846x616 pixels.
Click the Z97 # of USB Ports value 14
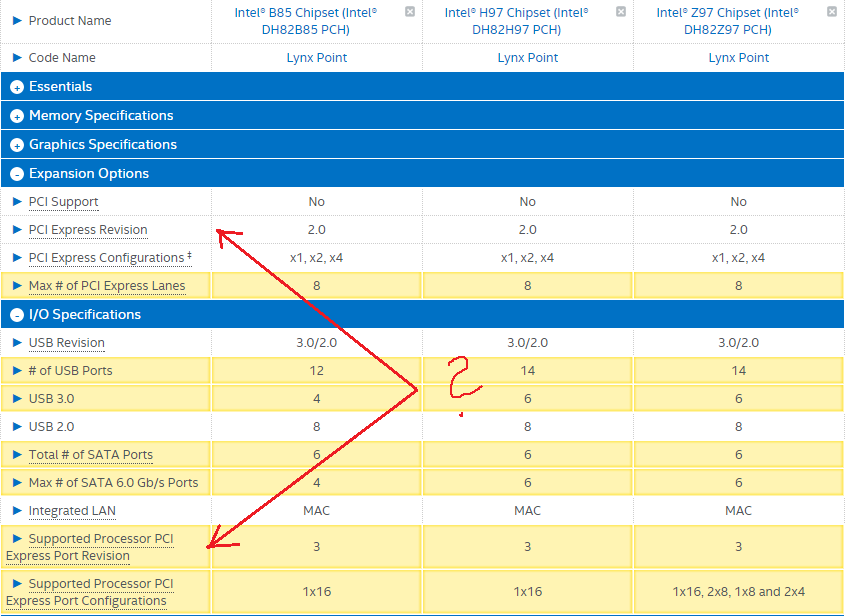739,371
